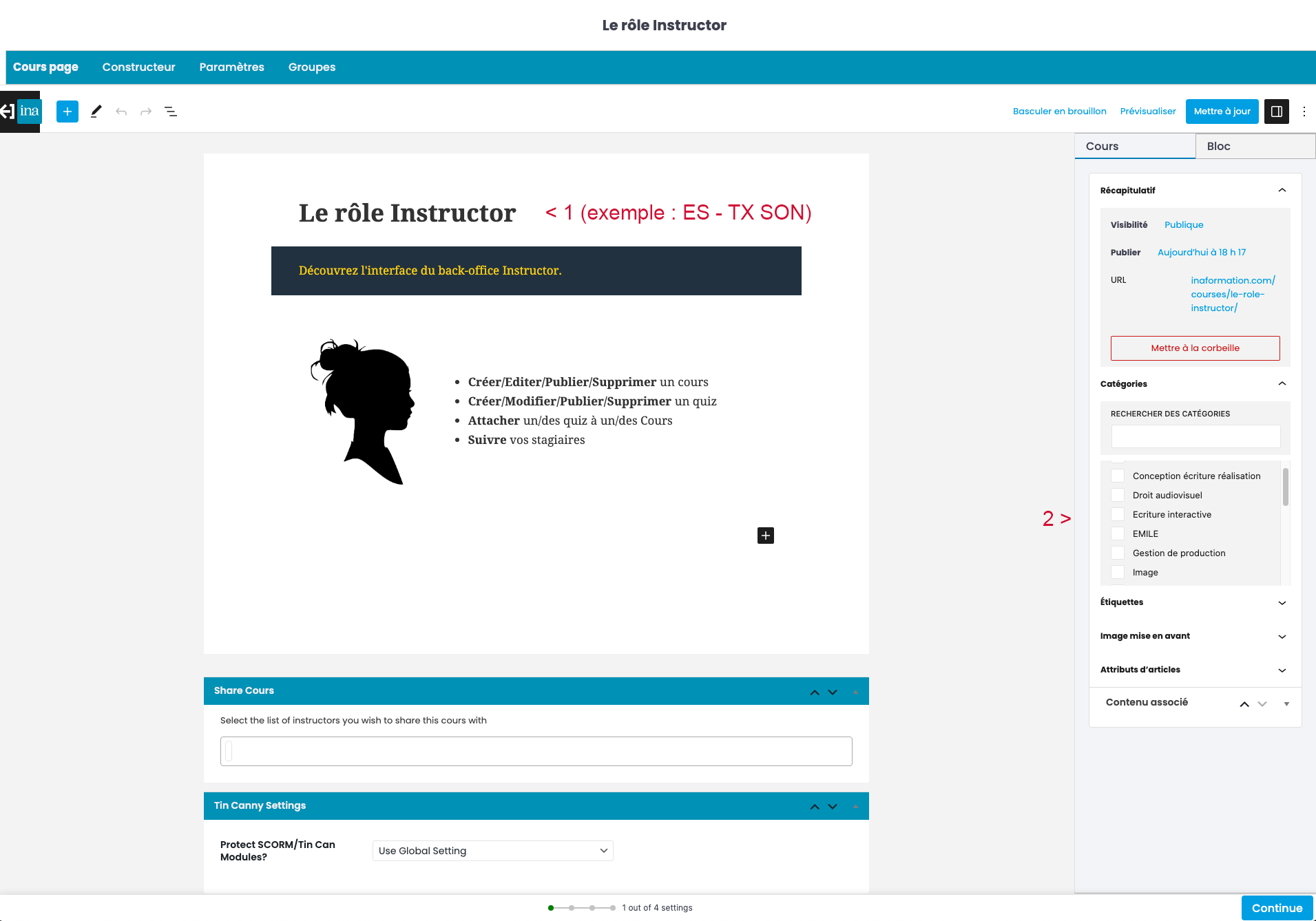Viewport: 1316px width, 921px height.
Task: Open the document outline list view icon
Action: tap(171, 112)
